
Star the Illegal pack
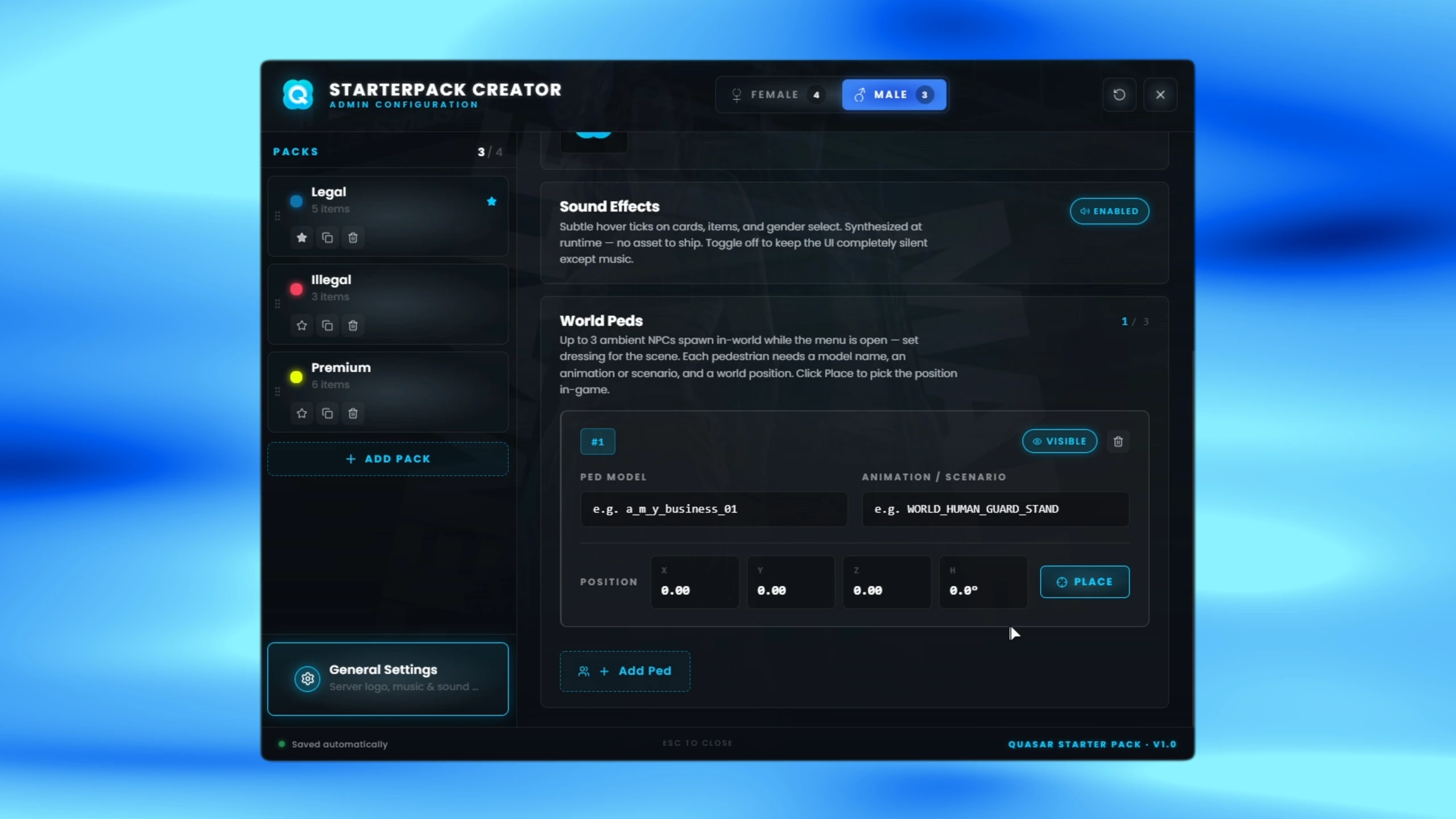(x=301, y=325)
